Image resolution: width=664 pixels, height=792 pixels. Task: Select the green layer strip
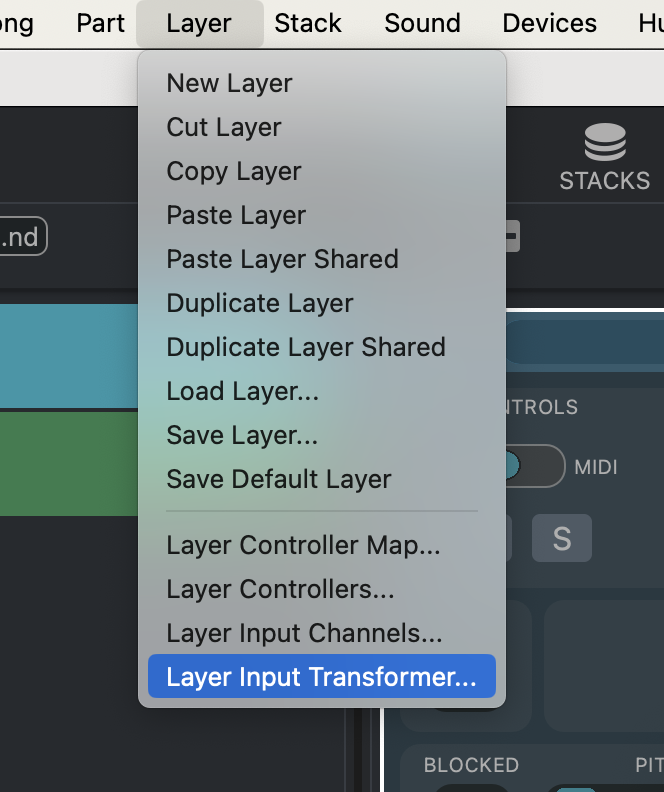click(x=68, y=464)
